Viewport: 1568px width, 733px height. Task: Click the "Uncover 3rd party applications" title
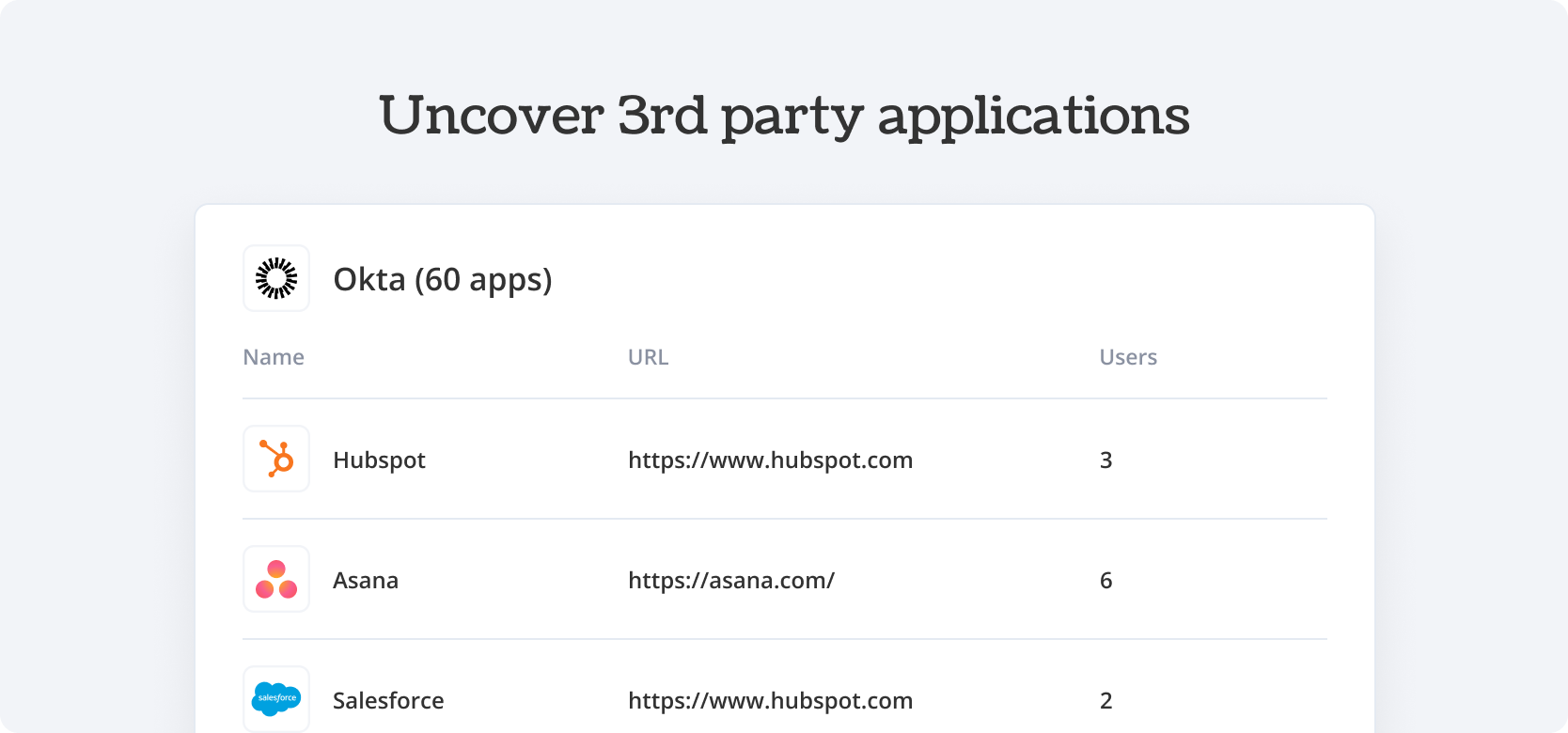(x=784, y=117)
